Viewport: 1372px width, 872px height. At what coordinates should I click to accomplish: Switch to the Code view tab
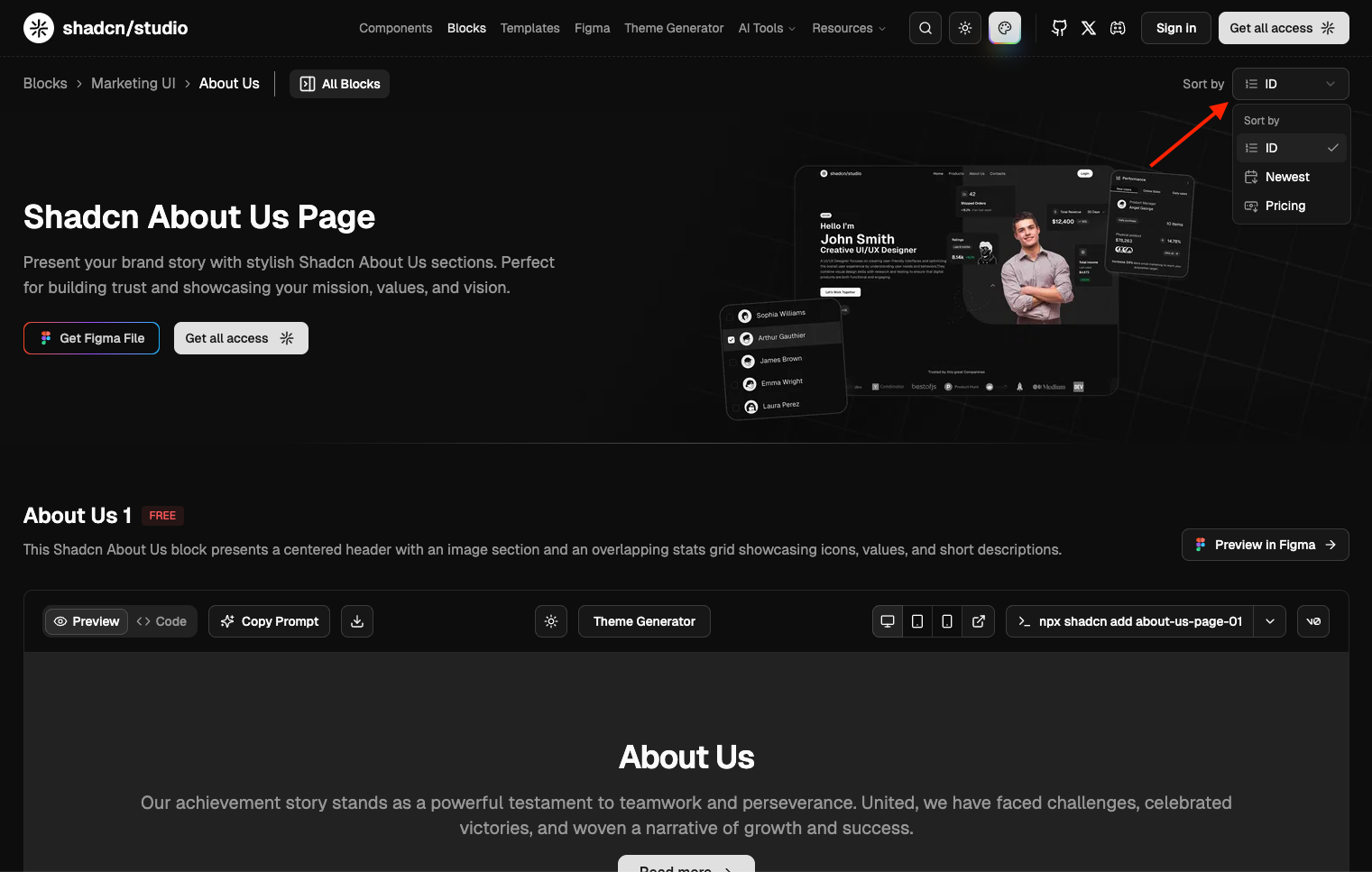(162, 621)
